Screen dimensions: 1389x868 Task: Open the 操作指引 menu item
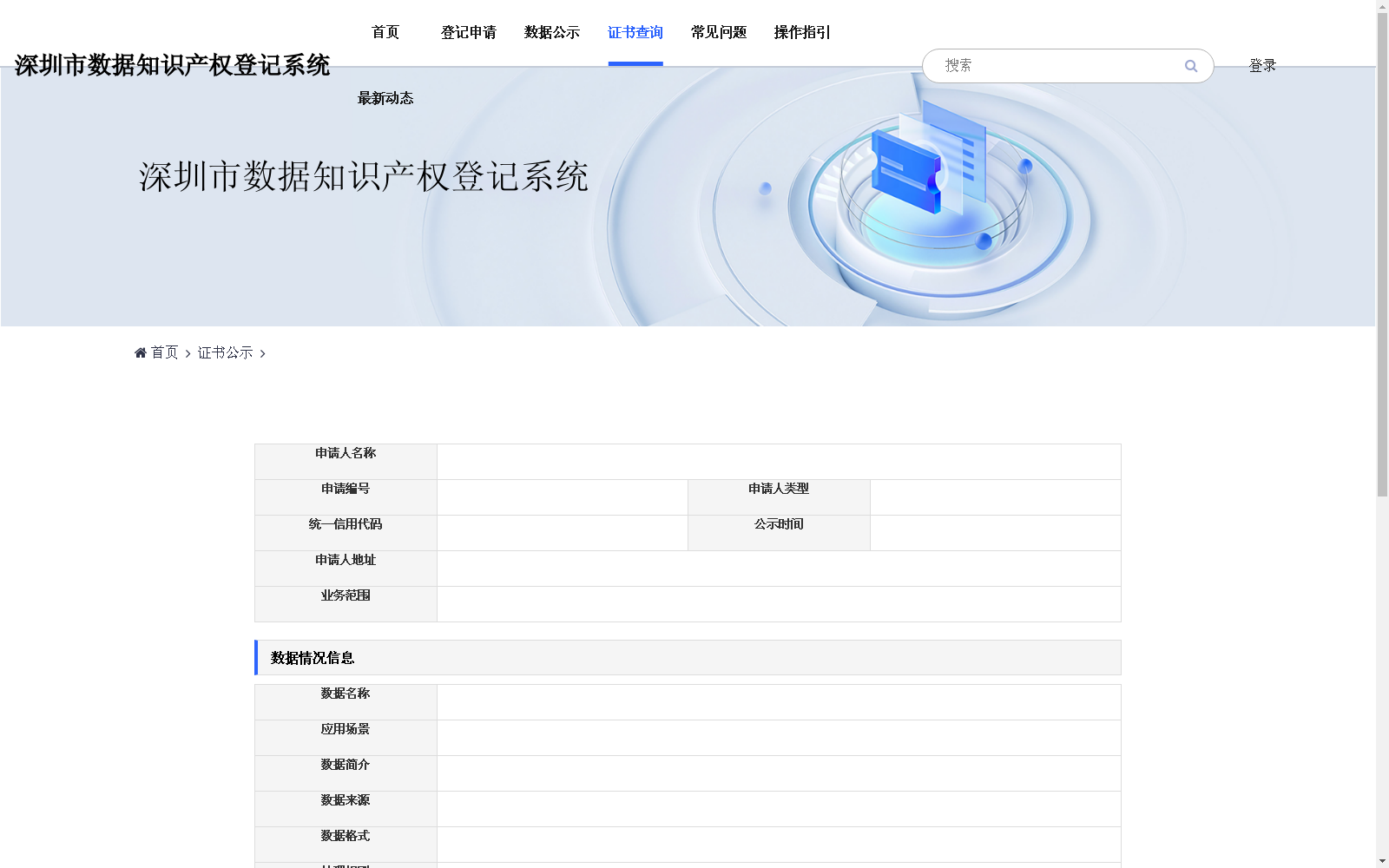click(x=802, y=33)
